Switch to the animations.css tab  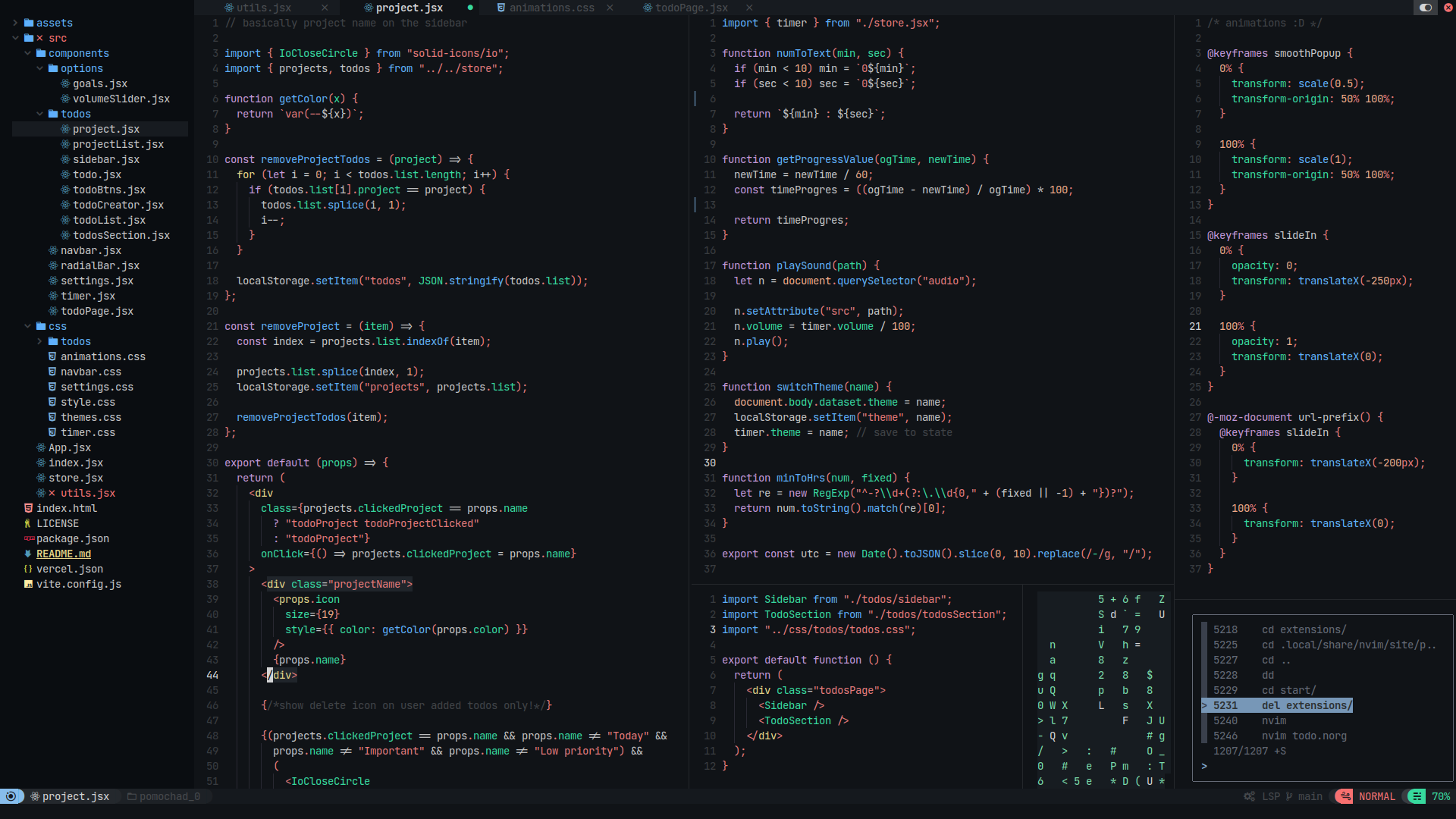(551, 8)
